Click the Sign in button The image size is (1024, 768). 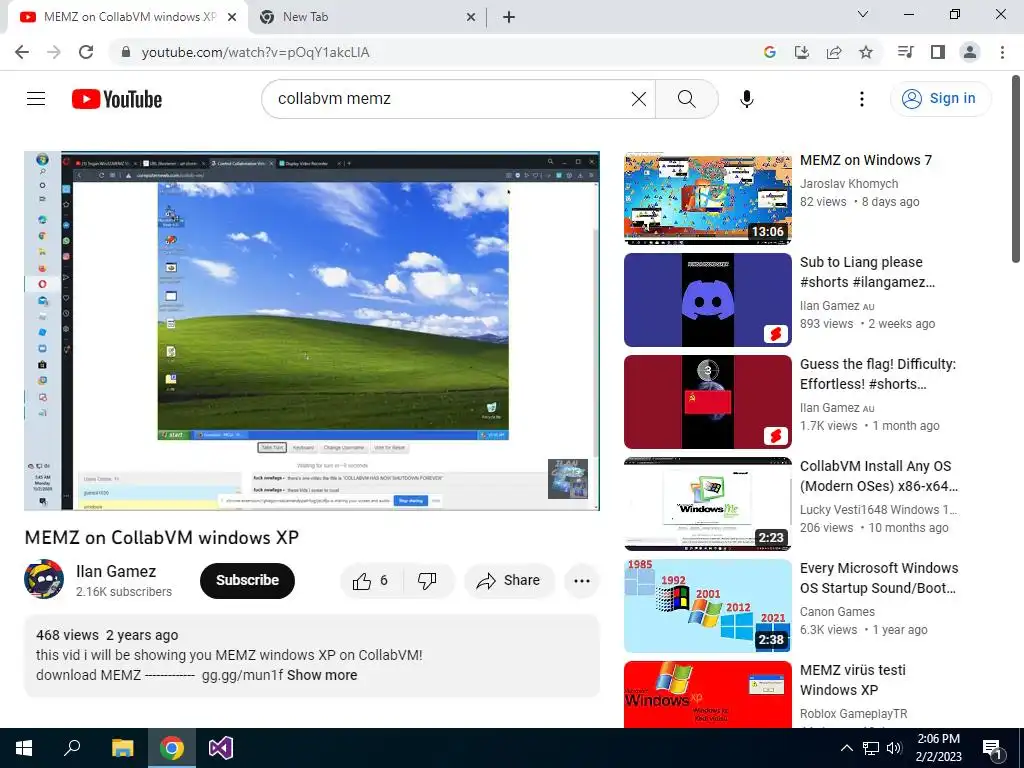[940, 99]
